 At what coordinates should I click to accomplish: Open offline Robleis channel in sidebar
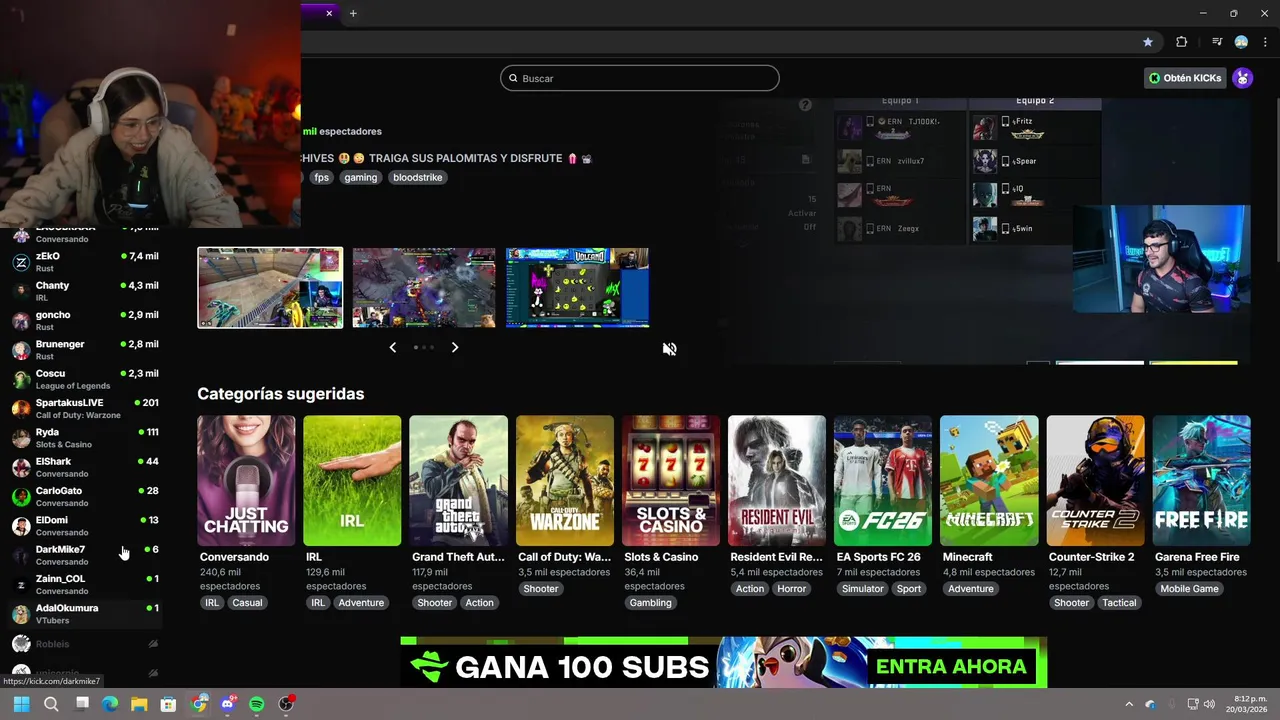tap(85, 644)
